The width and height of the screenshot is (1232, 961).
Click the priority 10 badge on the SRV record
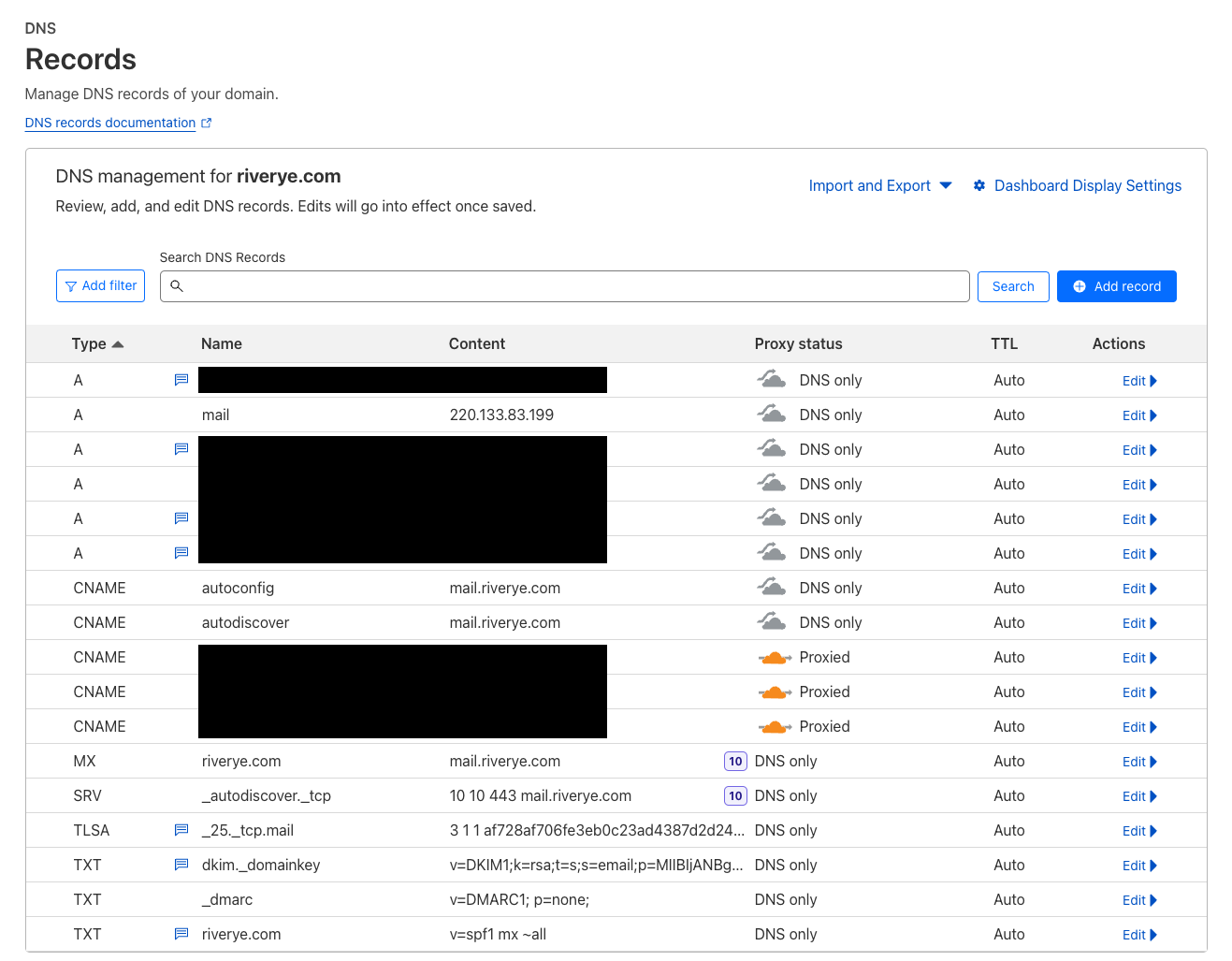coord(735,795)
